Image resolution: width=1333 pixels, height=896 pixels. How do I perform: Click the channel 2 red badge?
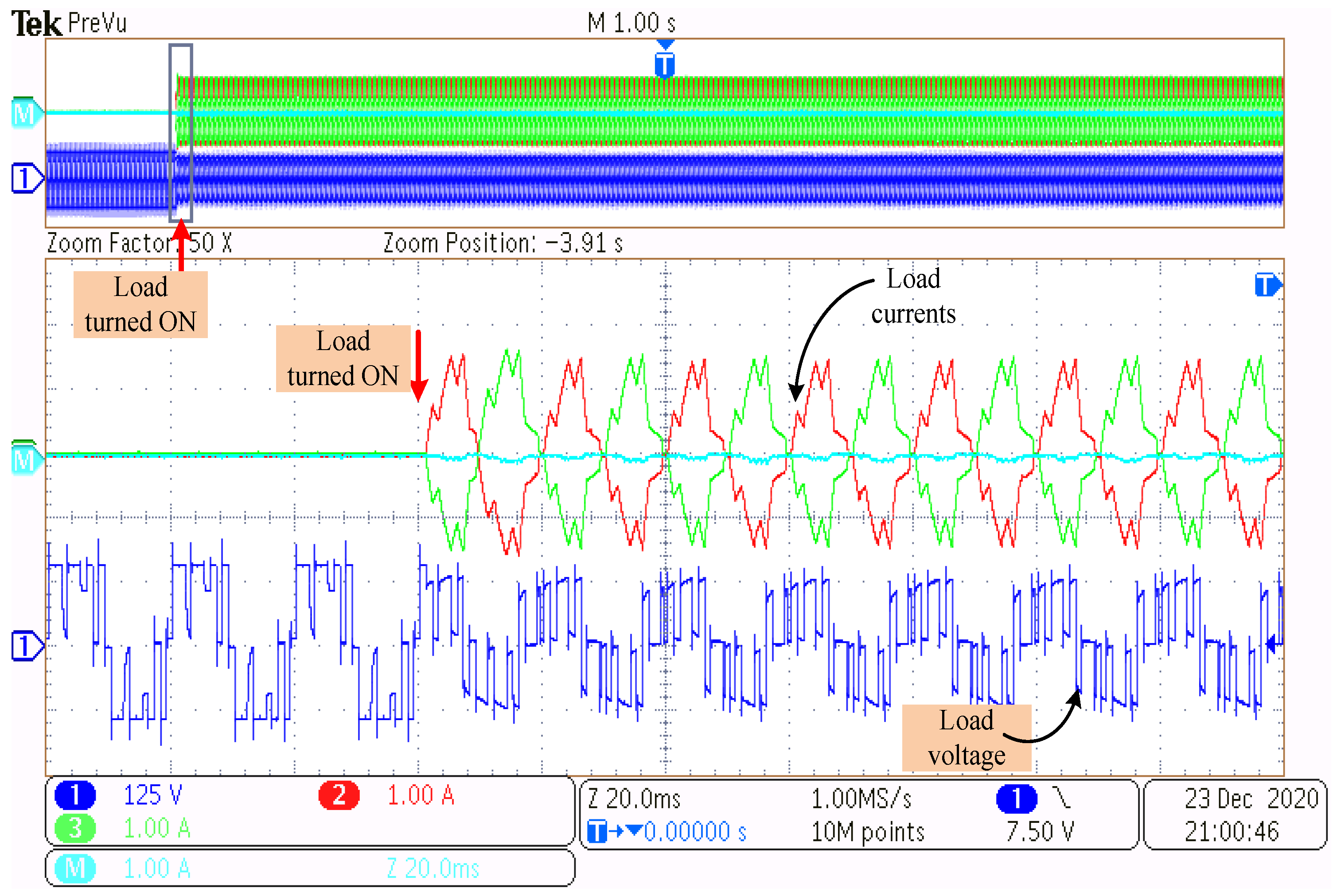click(x=338, y=795)
